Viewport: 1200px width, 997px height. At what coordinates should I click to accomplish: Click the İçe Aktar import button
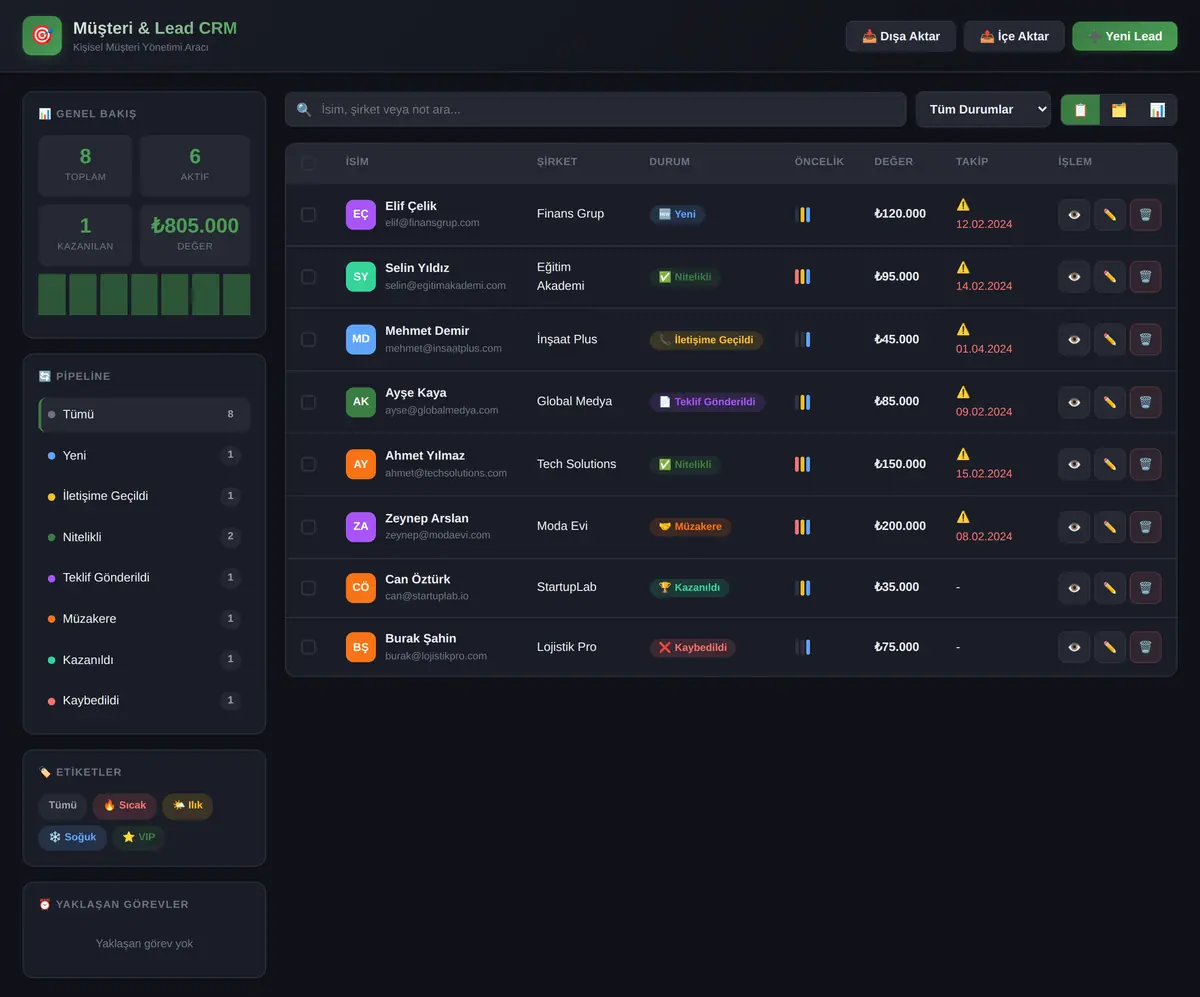(1014, 36)
